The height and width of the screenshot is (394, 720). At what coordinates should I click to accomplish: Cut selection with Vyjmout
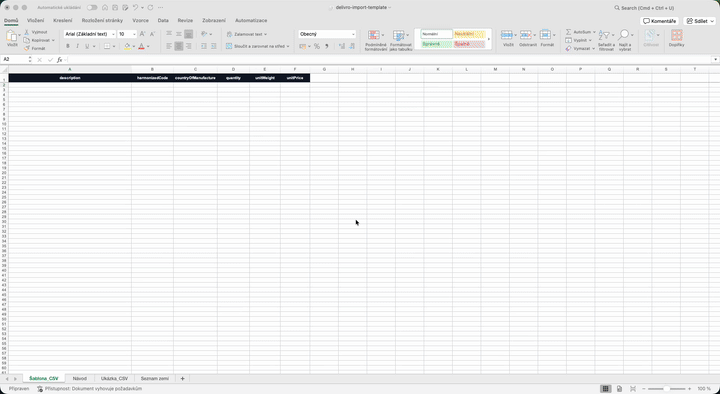point(36,32)
